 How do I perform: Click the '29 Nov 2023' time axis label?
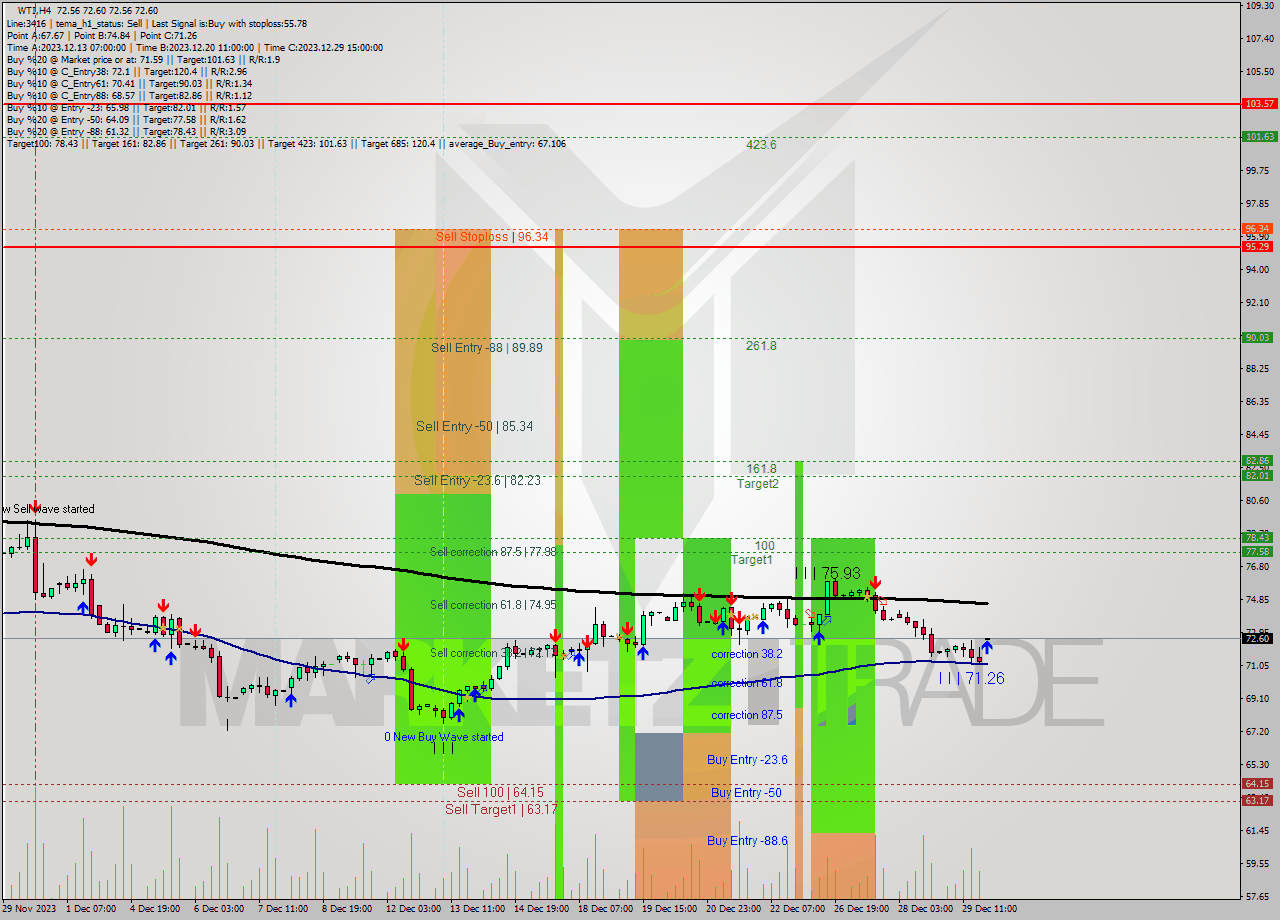[28, 909]
